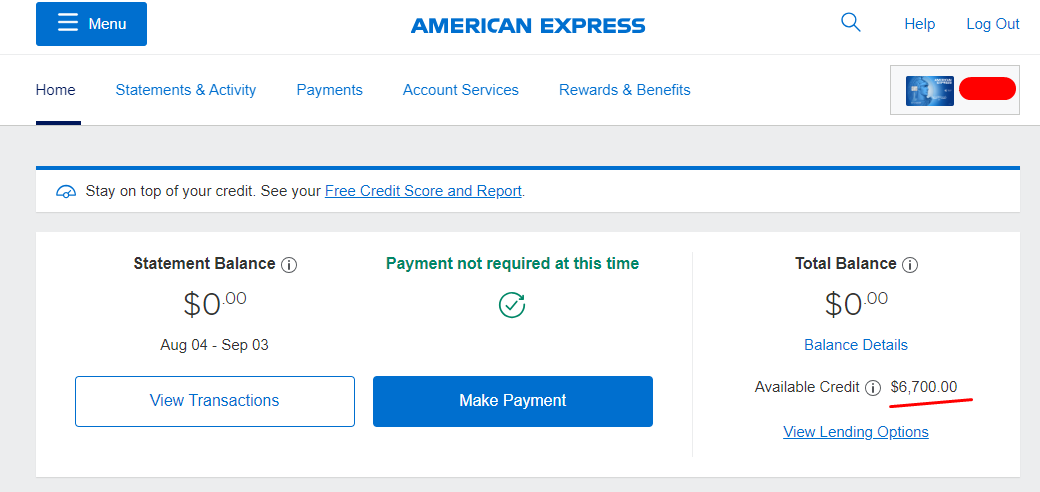The image size is (1040, 492).
Task: Open the Free Credit Score and Report link
Action: 423,192
